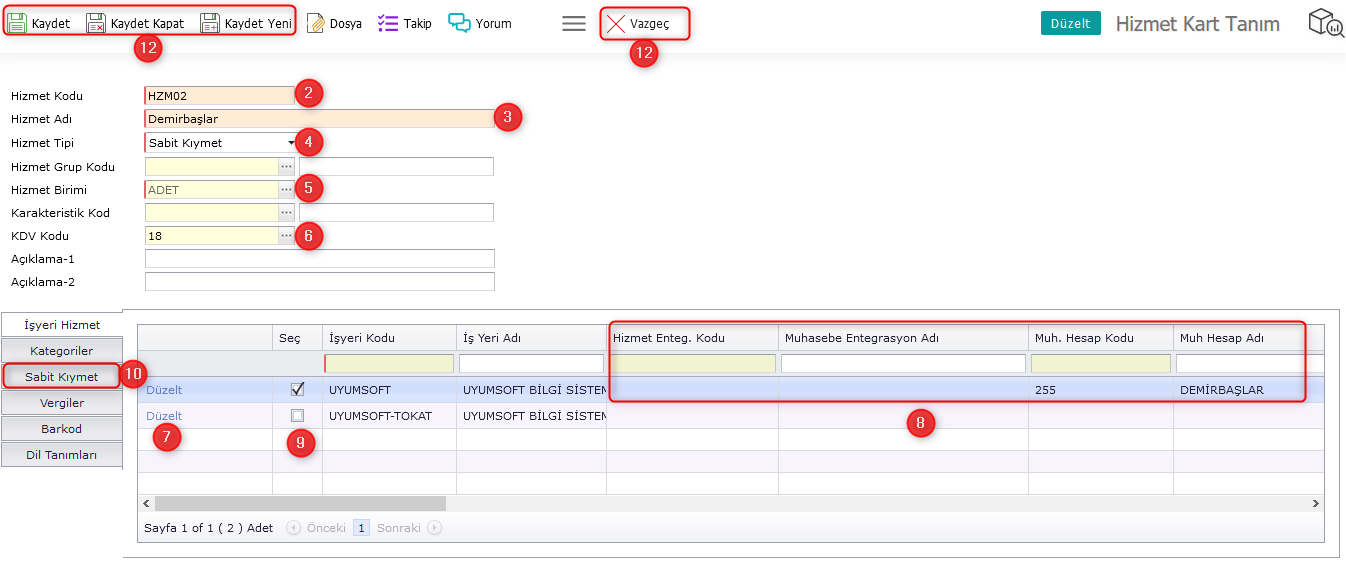Uncheck the Seç checkbox for UYUMSOFT row
The width and height of the screenshot is (1346, 565).
(297, 389)
